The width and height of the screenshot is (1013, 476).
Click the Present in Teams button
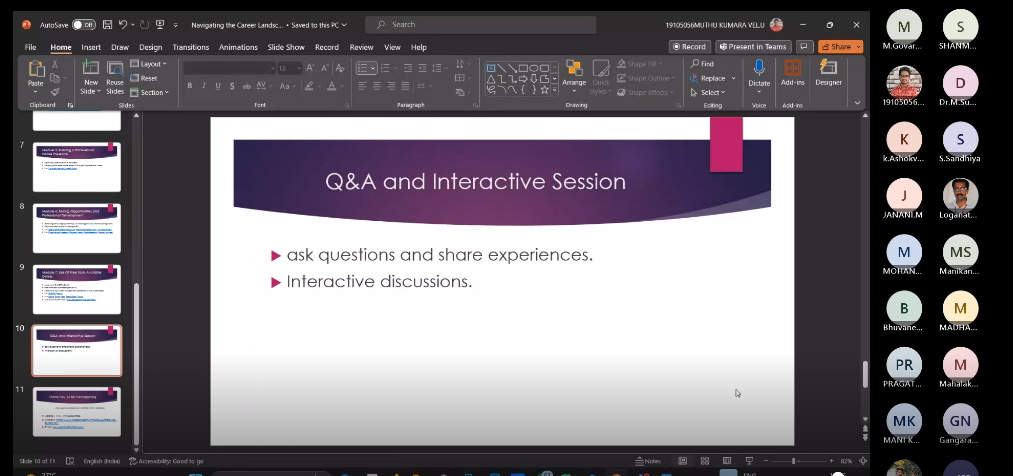tap(753, 46)
